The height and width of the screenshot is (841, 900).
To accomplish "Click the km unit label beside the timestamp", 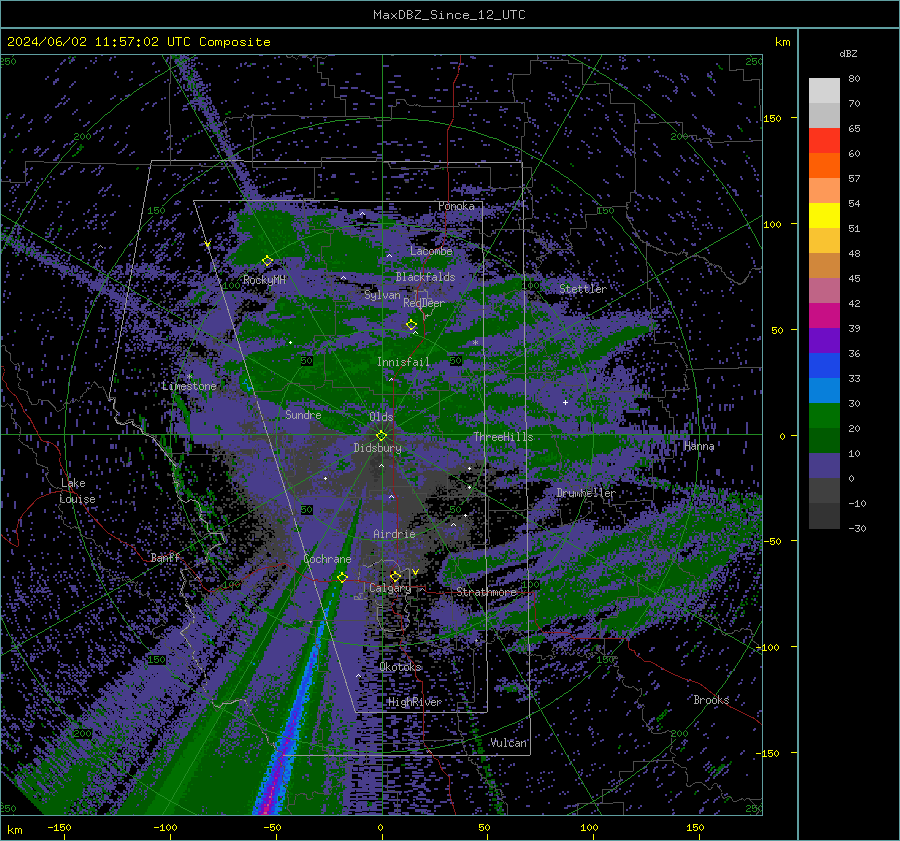I will click(782, 42).
